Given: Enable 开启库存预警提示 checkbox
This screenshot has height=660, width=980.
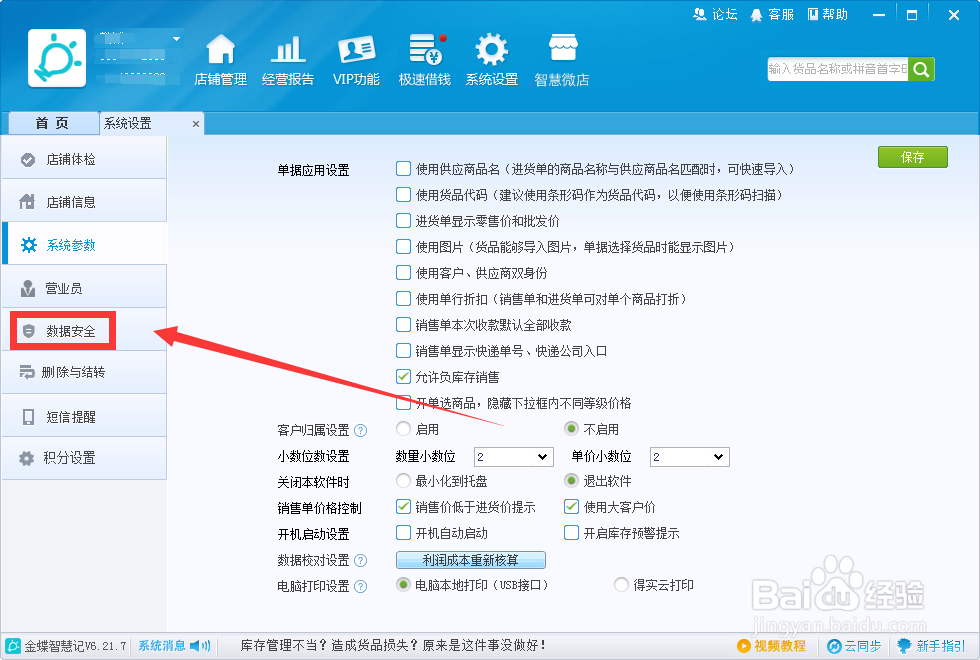Looking at the screenshot, I should (x=571, y=533).
